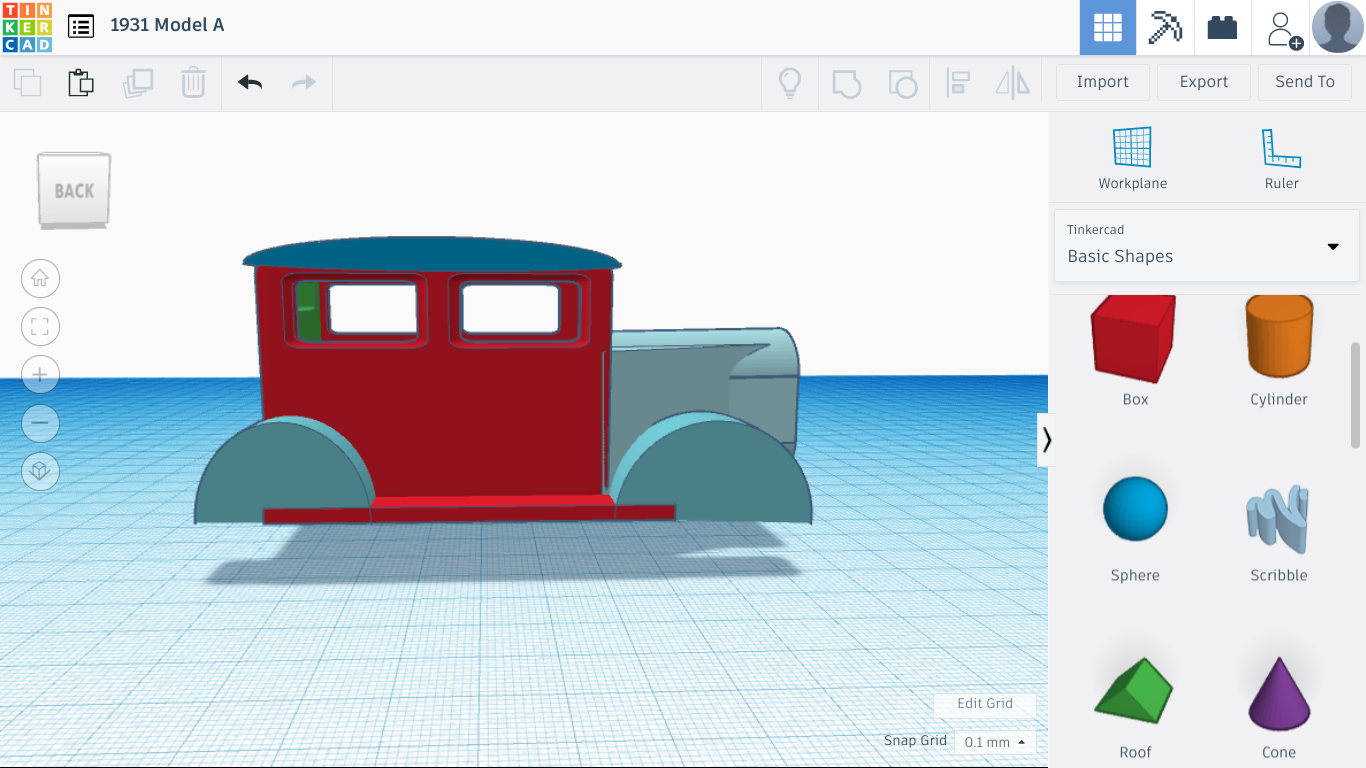Group the selected shapes
Viewport: 1366px width, 768px height.
tap(847, 84)
